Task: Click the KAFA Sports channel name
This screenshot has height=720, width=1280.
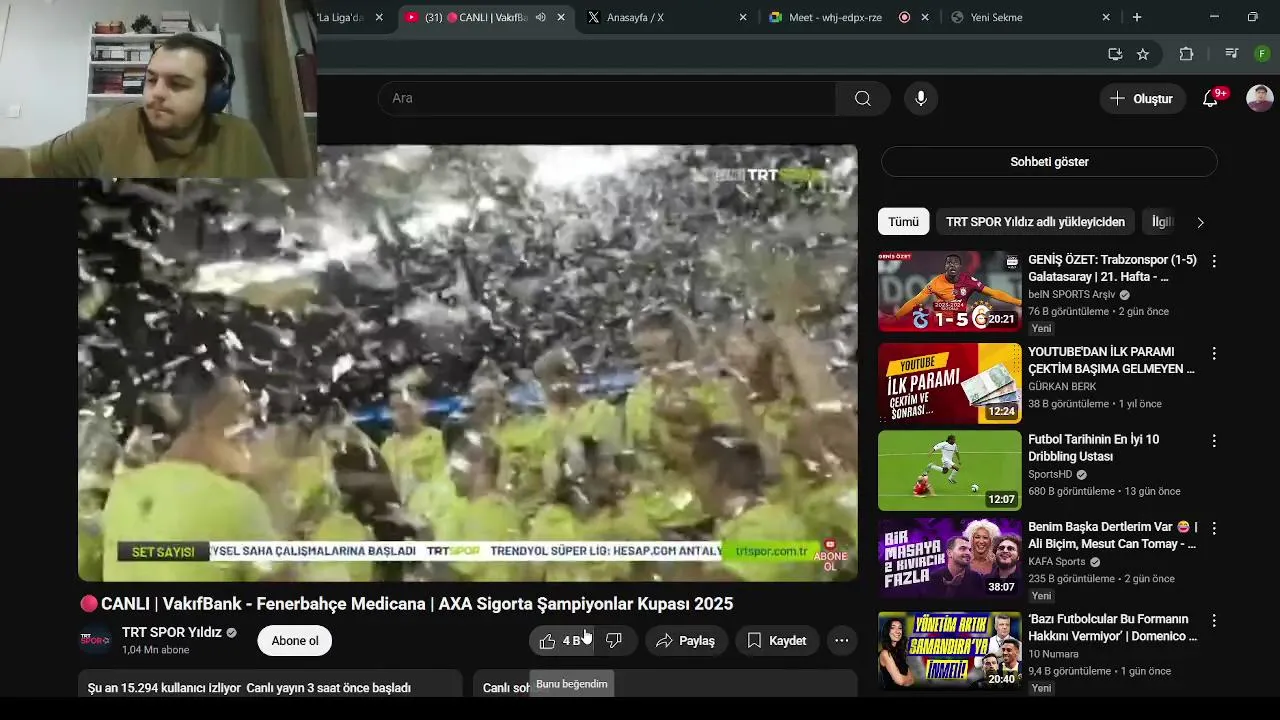Action: tap(1057, 562)
